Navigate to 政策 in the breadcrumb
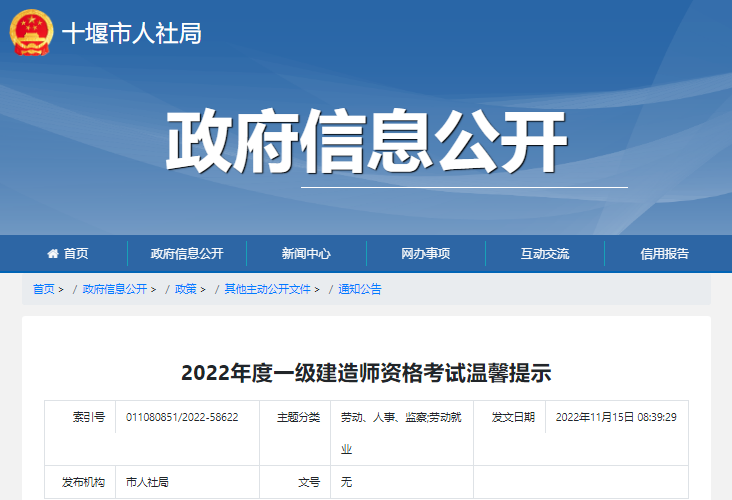This screenshot has height=500, width=732. (185, 289)
